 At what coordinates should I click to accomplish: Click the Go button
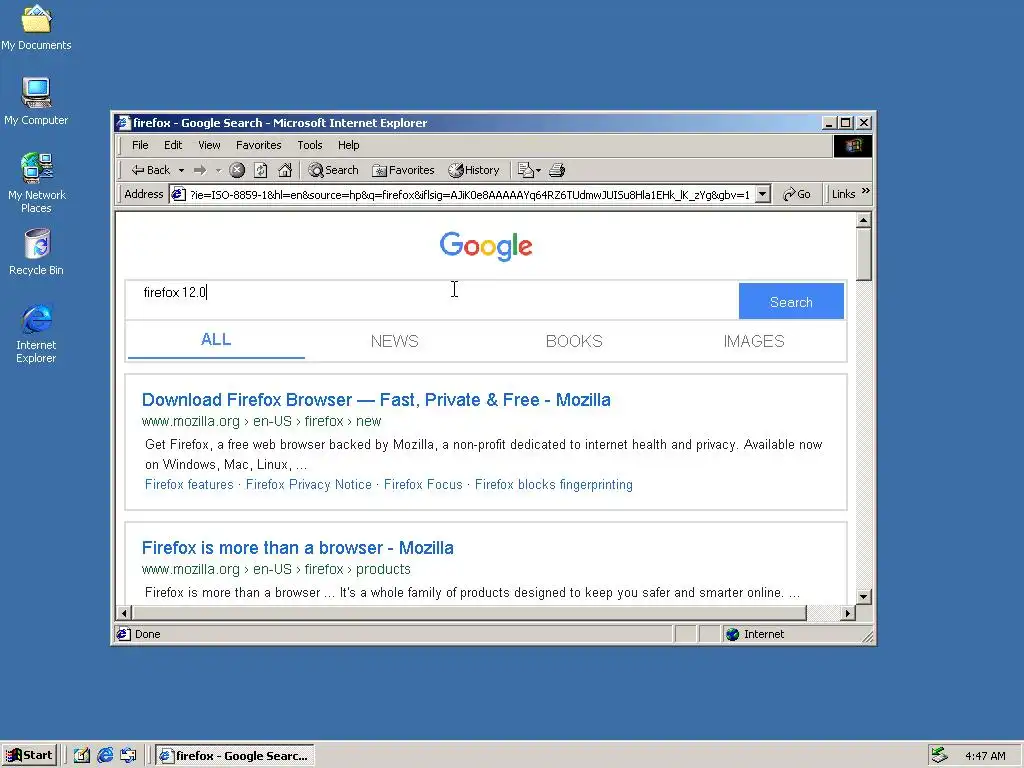[x=797, y=194]
